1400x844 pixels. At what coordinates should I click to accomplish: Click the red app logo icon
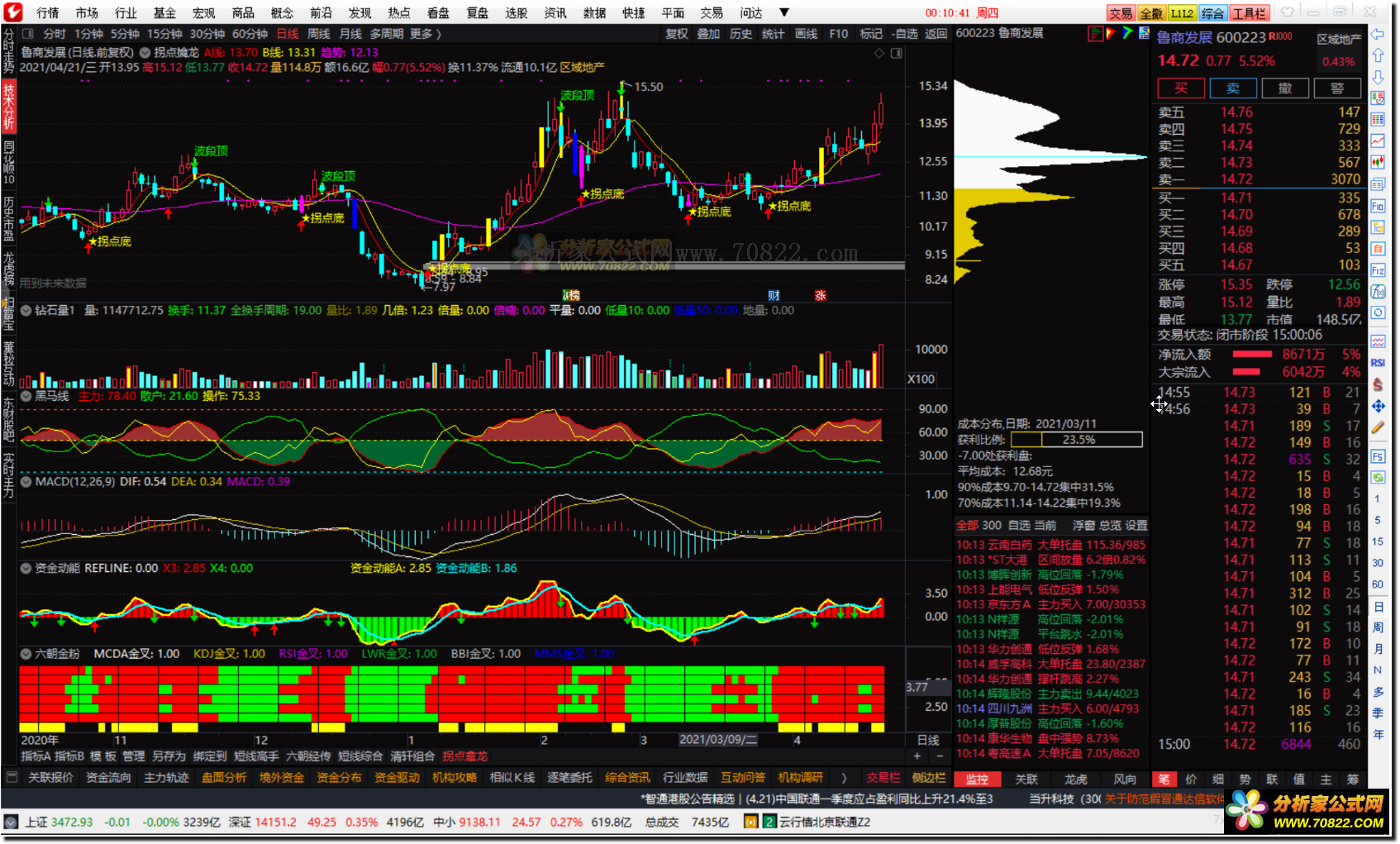point(13,12)
